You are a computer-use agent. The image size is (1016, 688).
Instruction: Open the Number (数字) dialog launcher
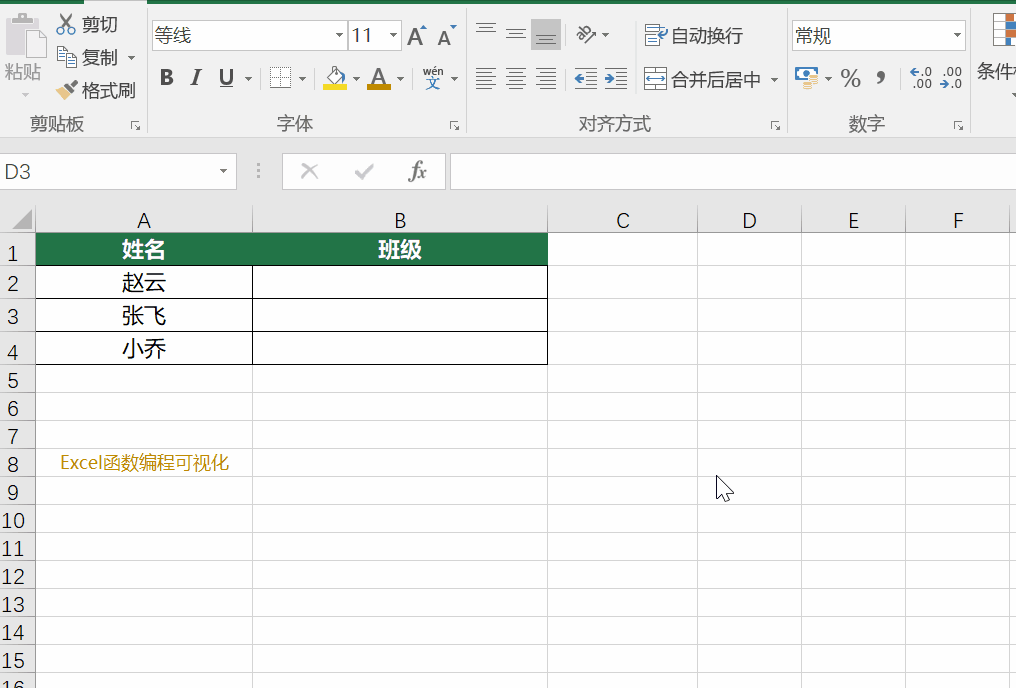[958, 126]
